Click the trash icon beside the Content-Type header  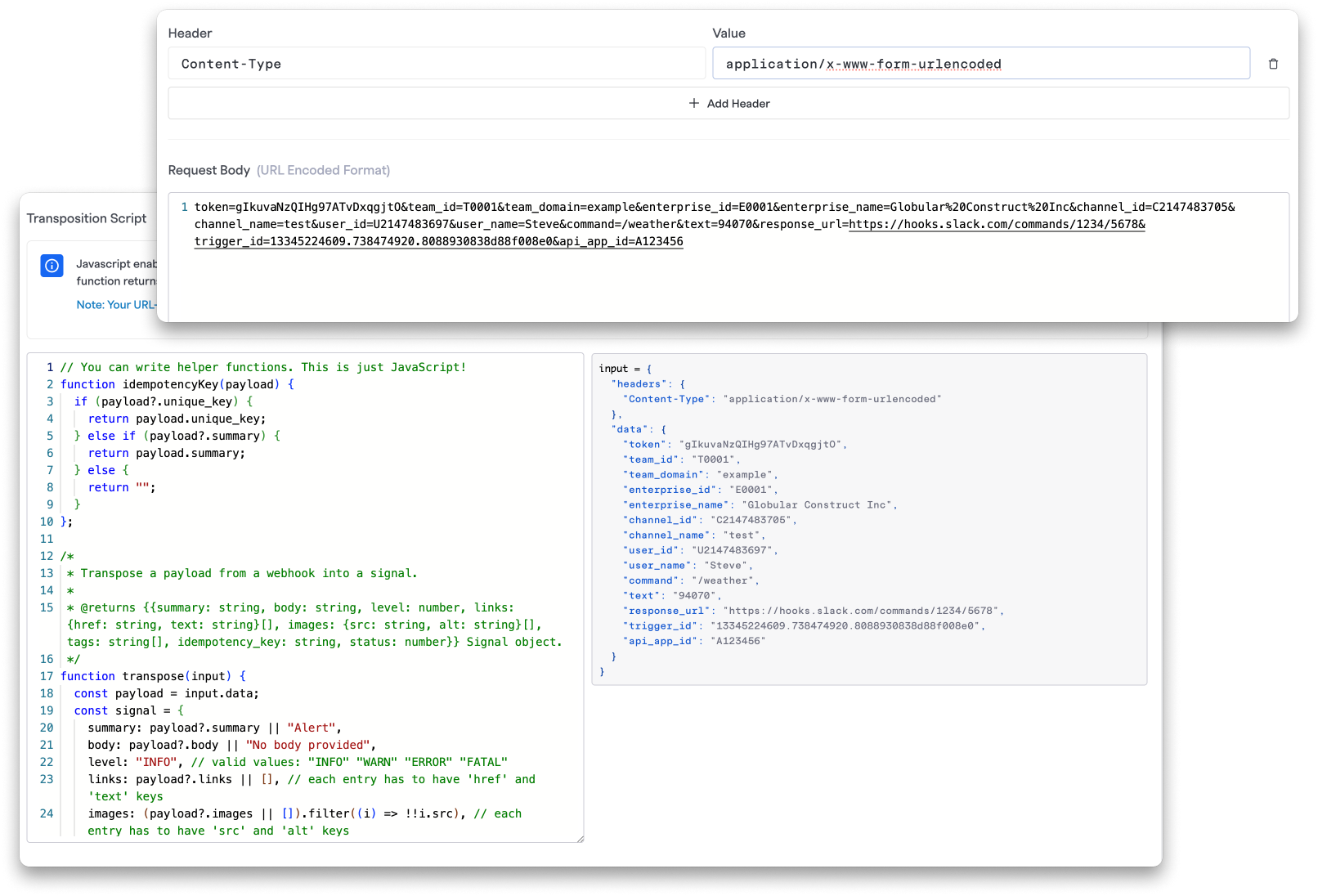pos(1273,64)
